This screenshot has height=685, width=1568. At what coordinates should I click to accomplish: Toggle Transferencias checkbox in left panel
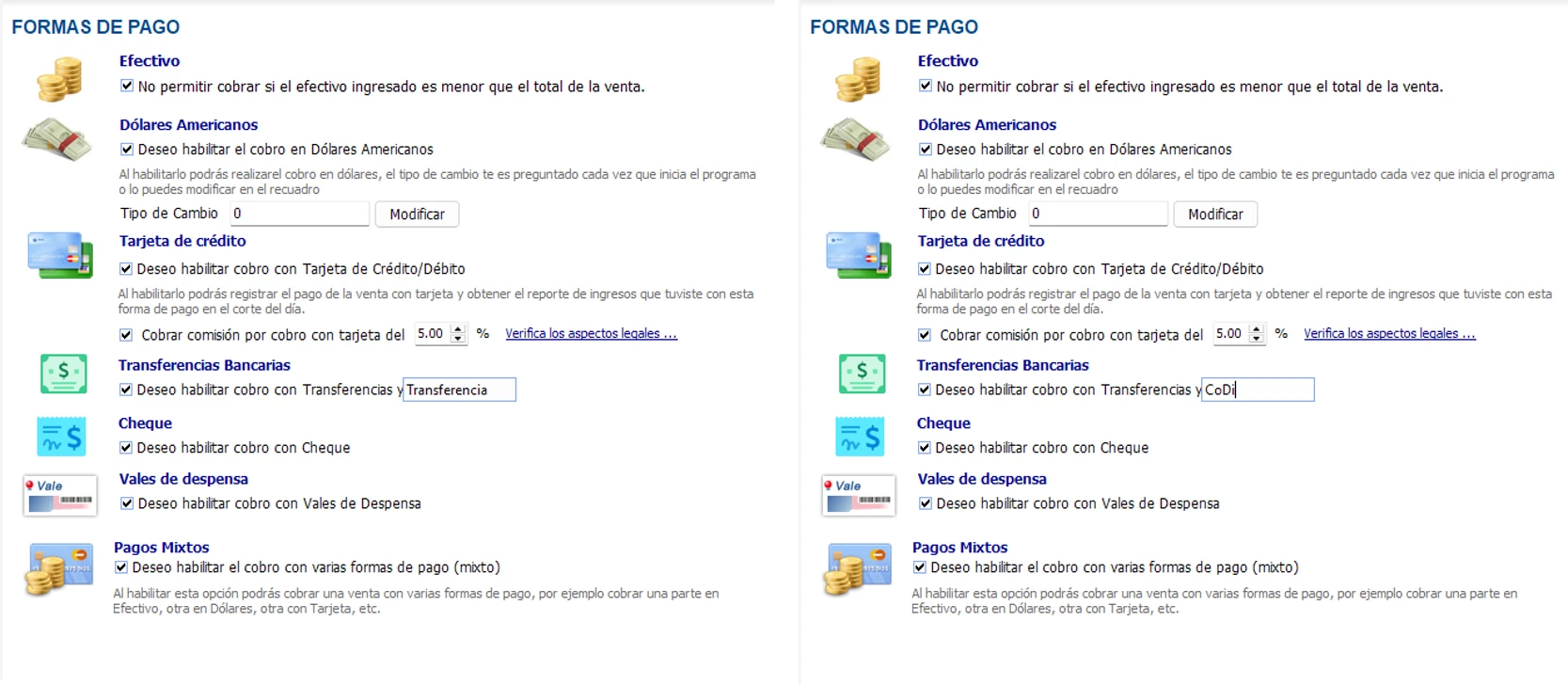coord(126,390)
